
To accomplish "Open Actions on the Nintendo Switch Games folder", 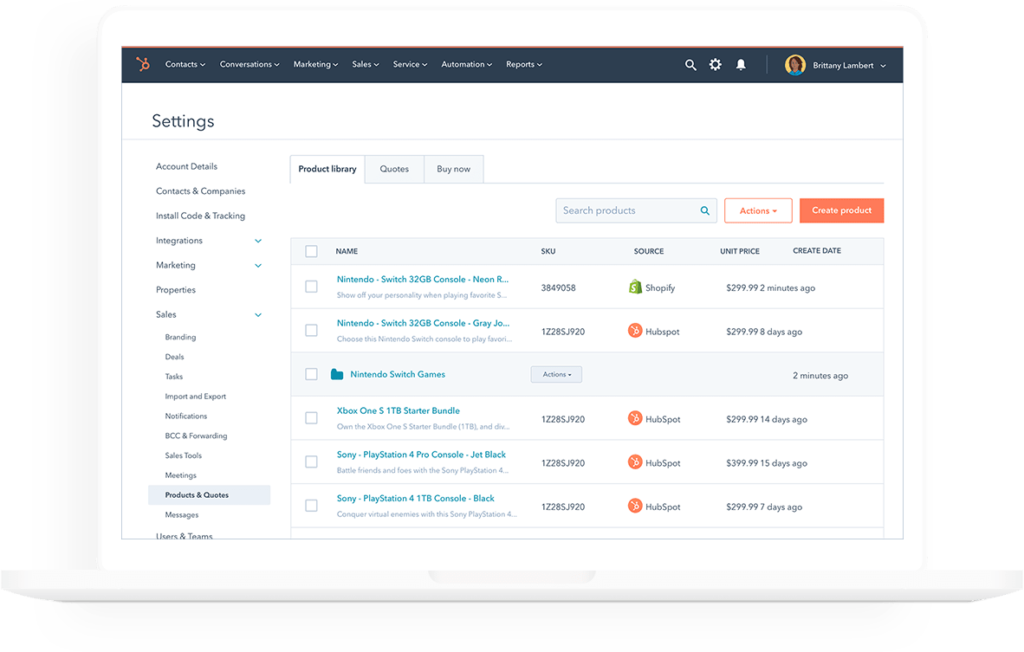I will click(x=556, y=374).
